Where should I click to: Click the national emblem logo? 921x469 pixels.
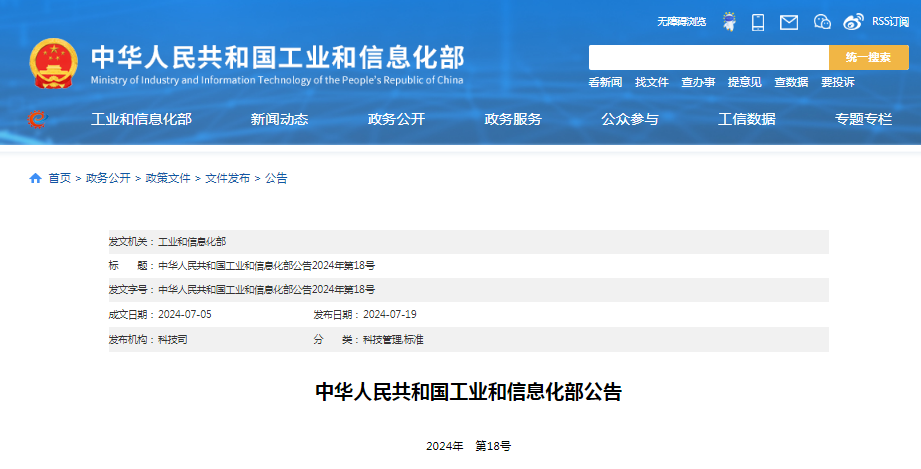(53, 63)
